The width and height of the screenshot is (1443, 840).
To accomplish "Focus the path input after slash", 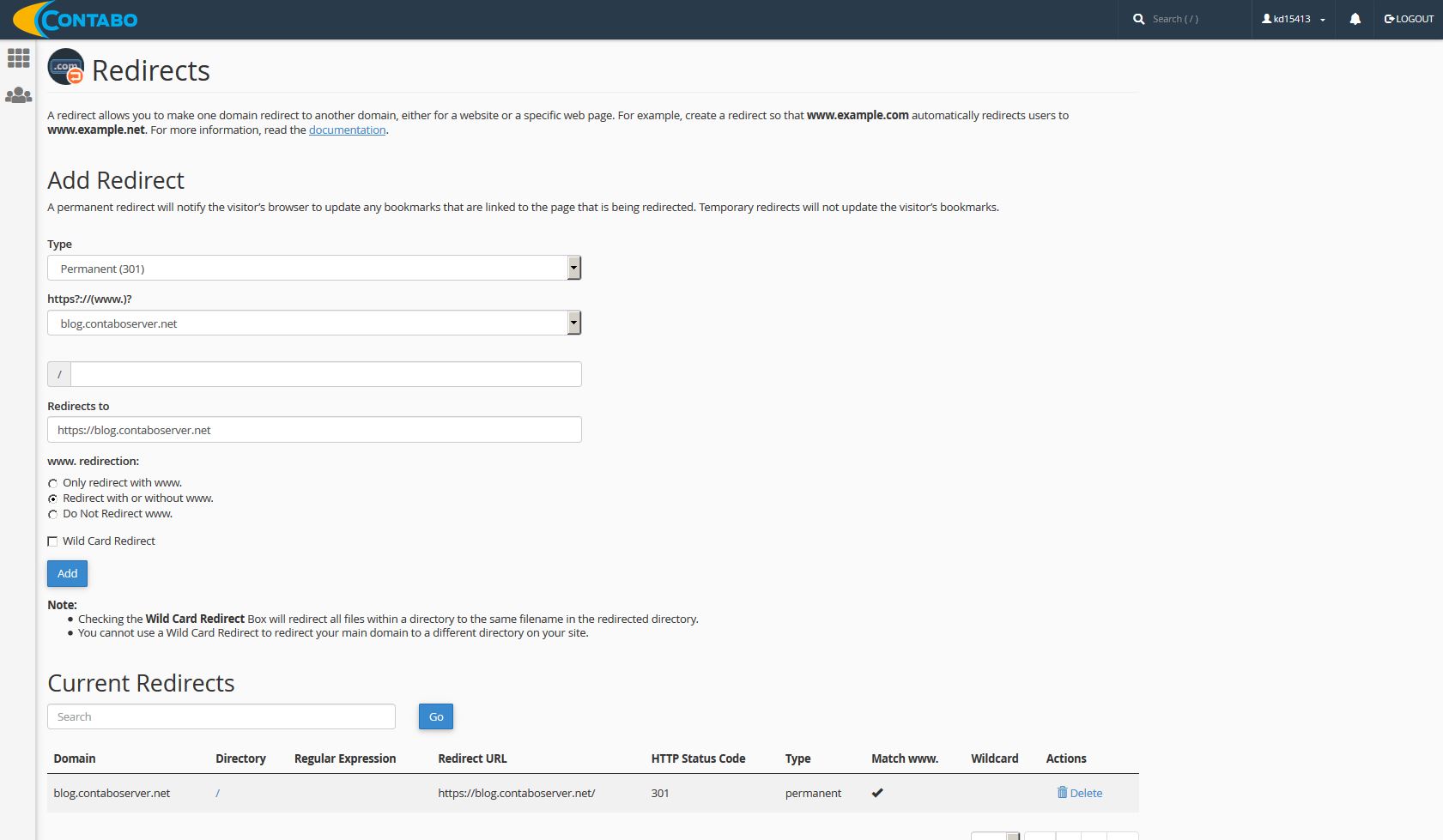I will 326,374.
